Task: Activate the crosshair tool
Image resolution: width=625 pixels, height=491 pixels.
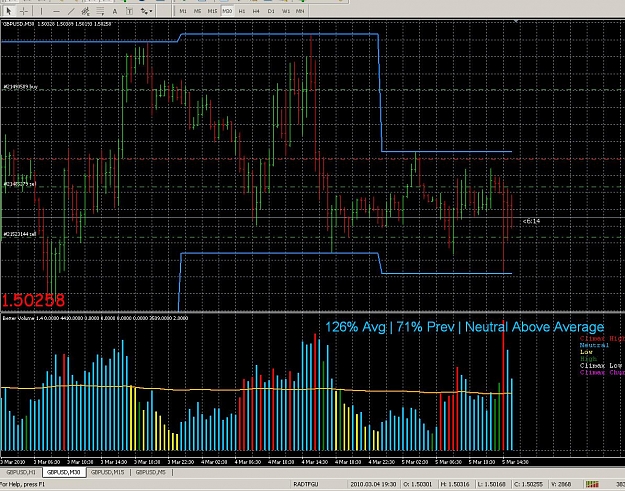Action: [x=24, y=11]
